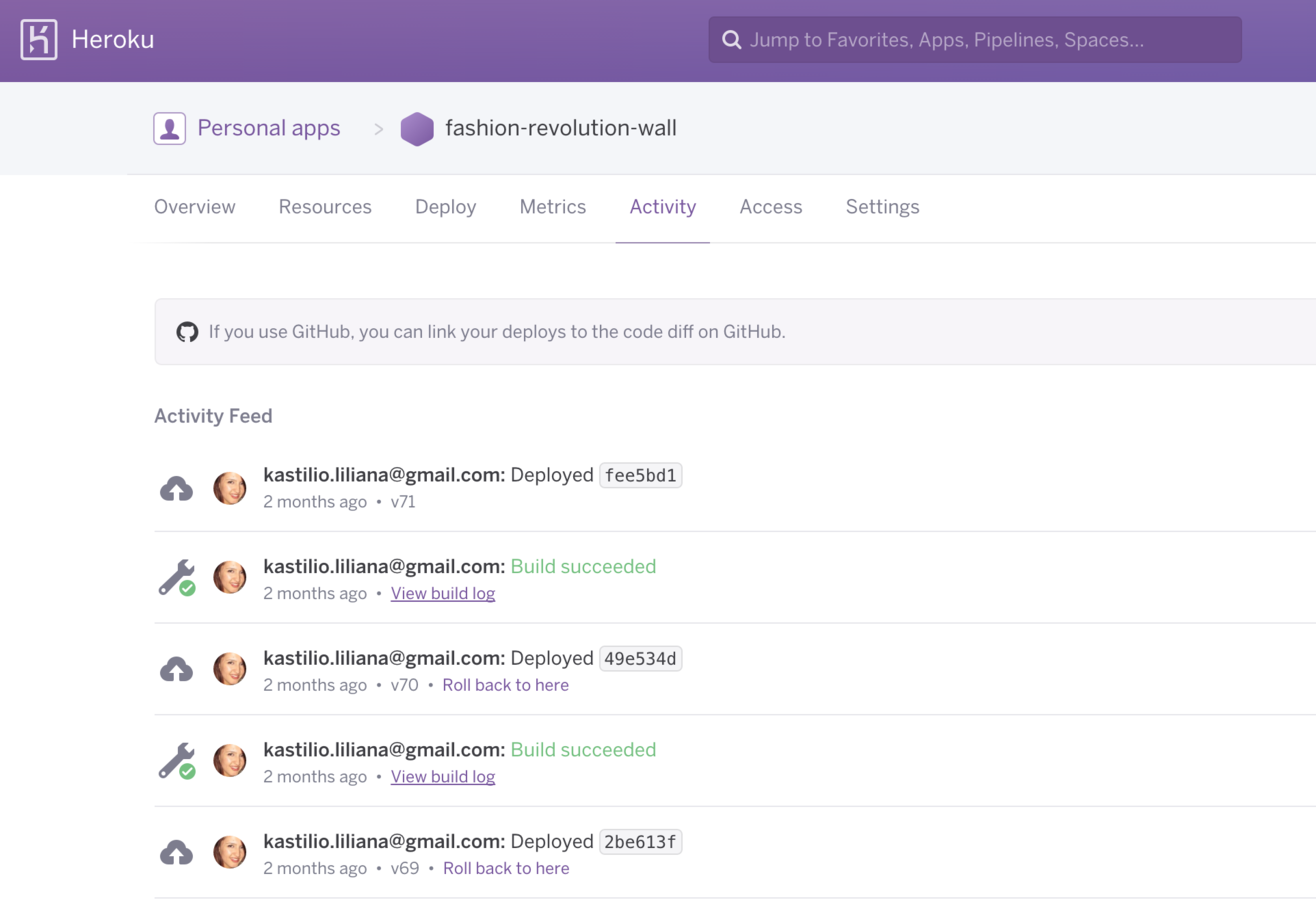Image resolution: width=1316 pixels, height=900 pixels.
Task: Open the Metrics tab
Action: [553, 207]
